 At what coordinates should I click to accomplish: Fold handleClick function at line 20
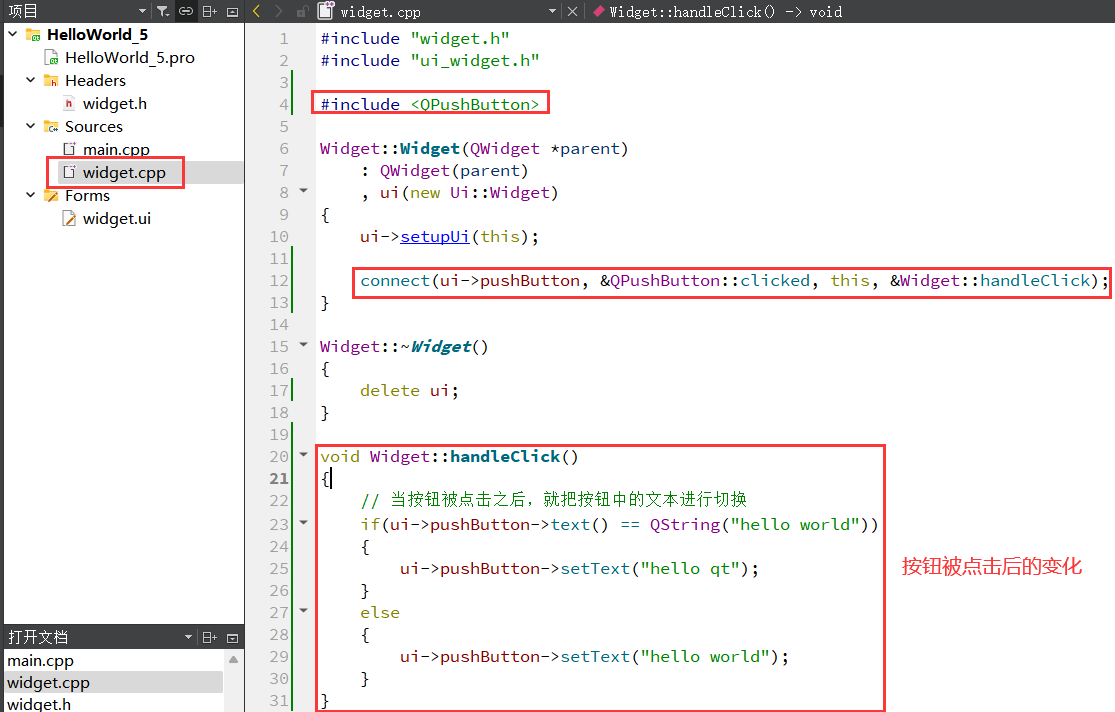click(x=304, y=455)
